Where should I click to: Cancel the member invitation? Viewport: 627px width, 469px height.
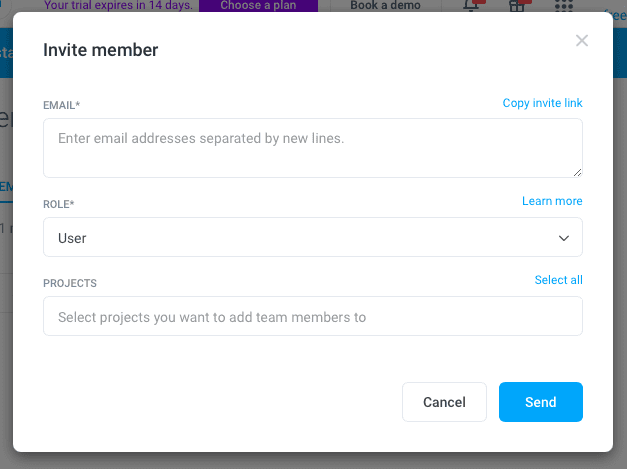[x=444, y=402]
